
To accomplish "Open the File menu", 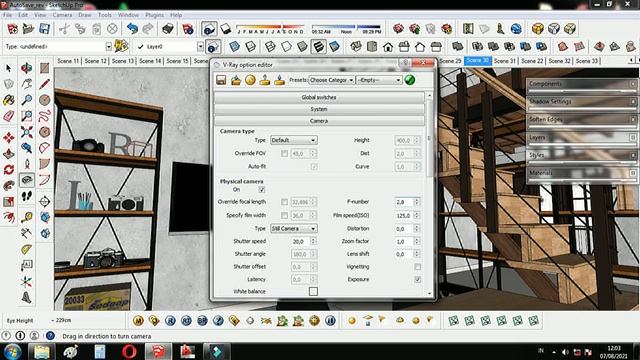I will pos(7,15).
